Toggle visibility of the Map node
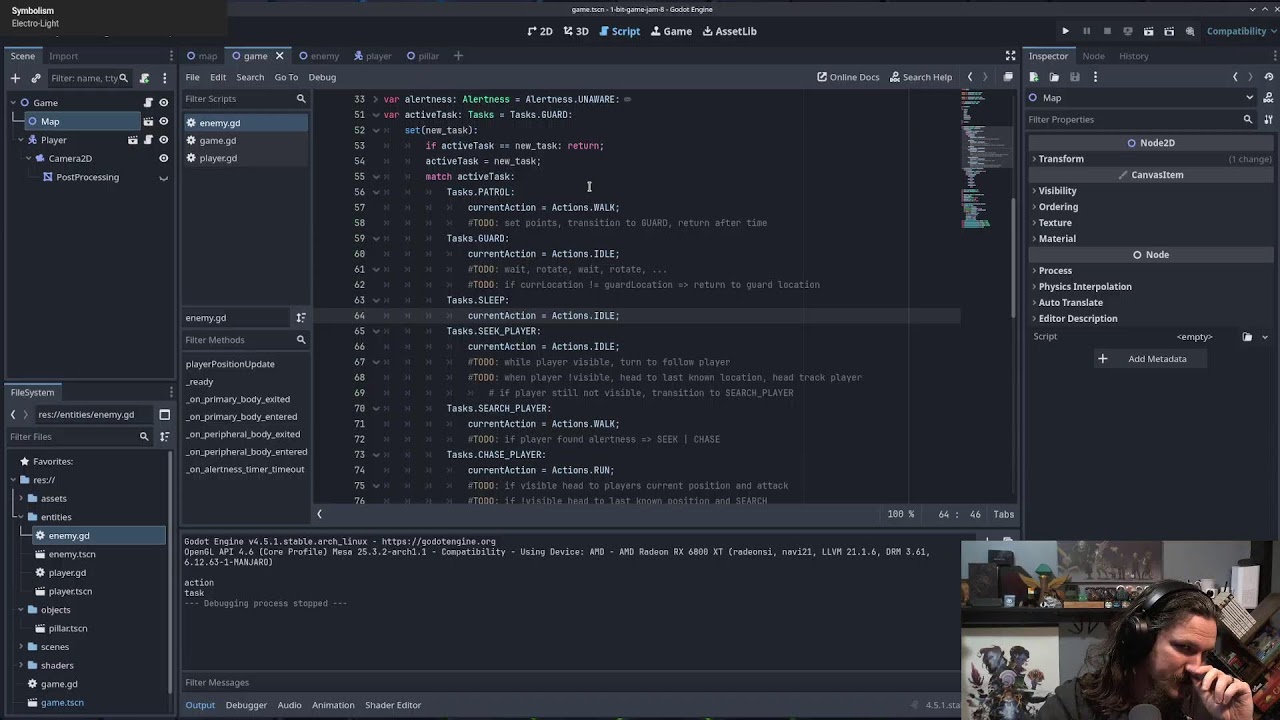This screenshot has height=720, width=1280. point(164,121)
